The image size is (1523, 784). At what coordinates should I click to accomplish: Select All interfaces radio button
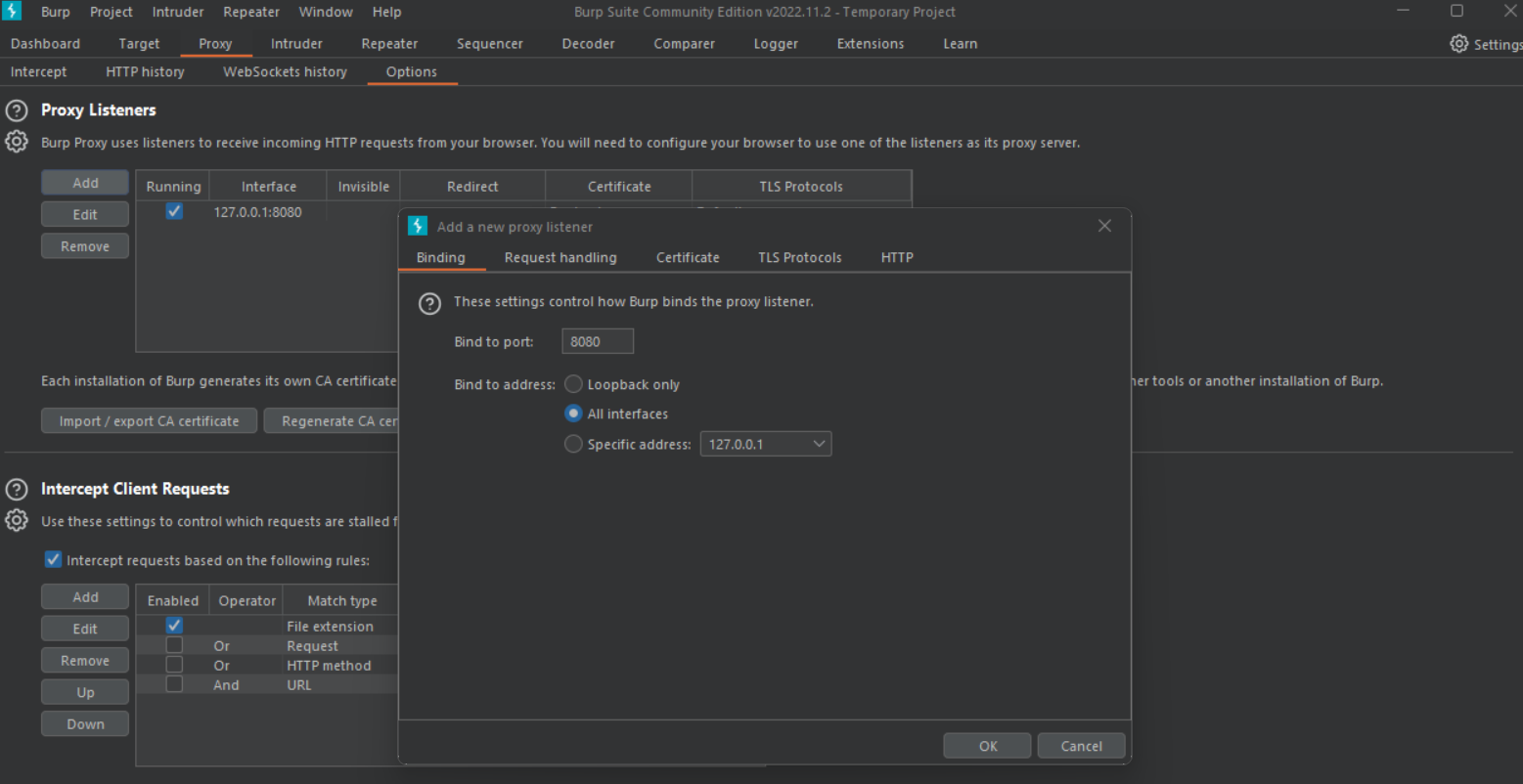574,414
